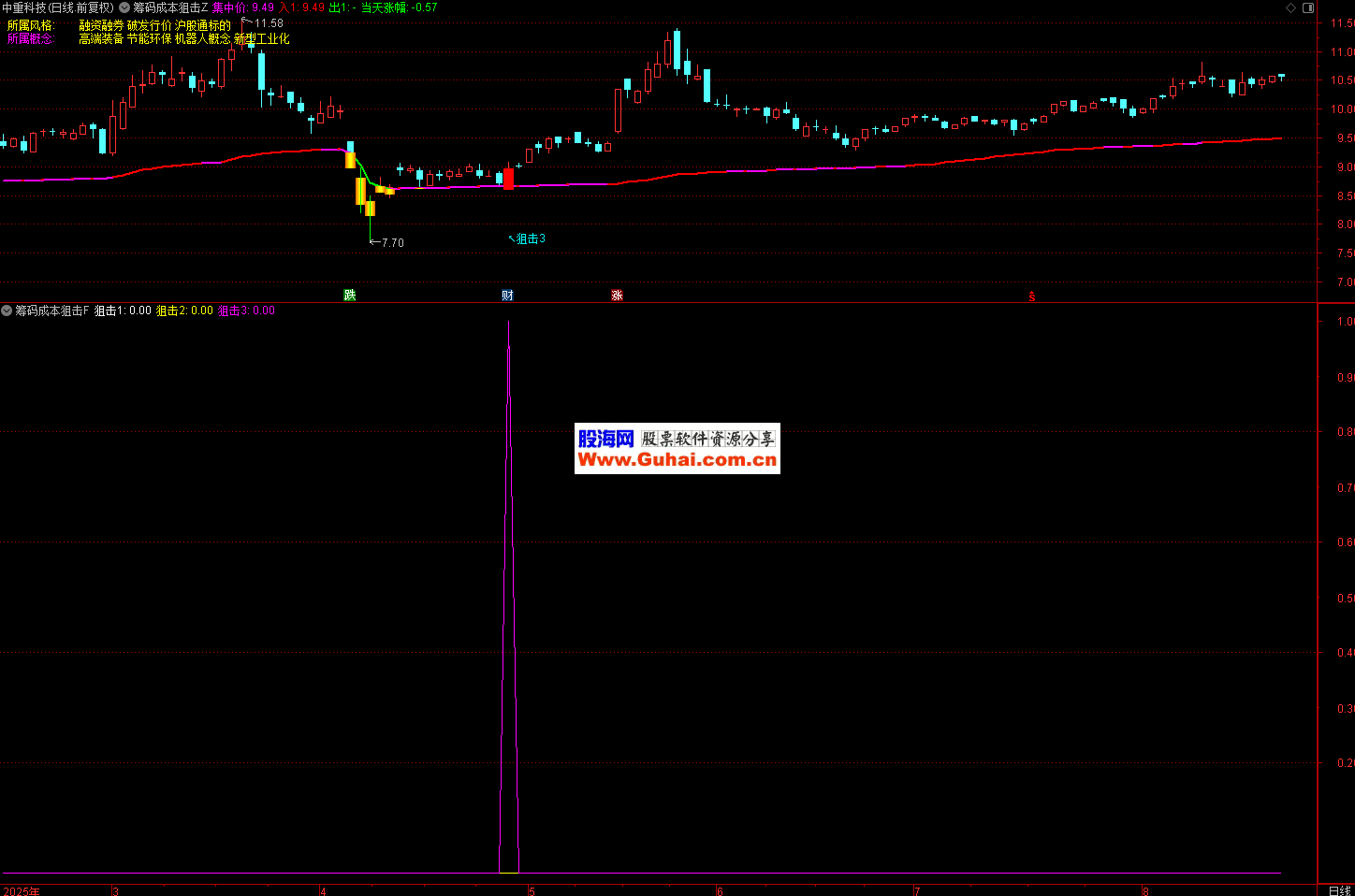The height and width of the screenshot is (896, 1355).
Task: Click the 破发行价 style tag
Action: point(150,25)
